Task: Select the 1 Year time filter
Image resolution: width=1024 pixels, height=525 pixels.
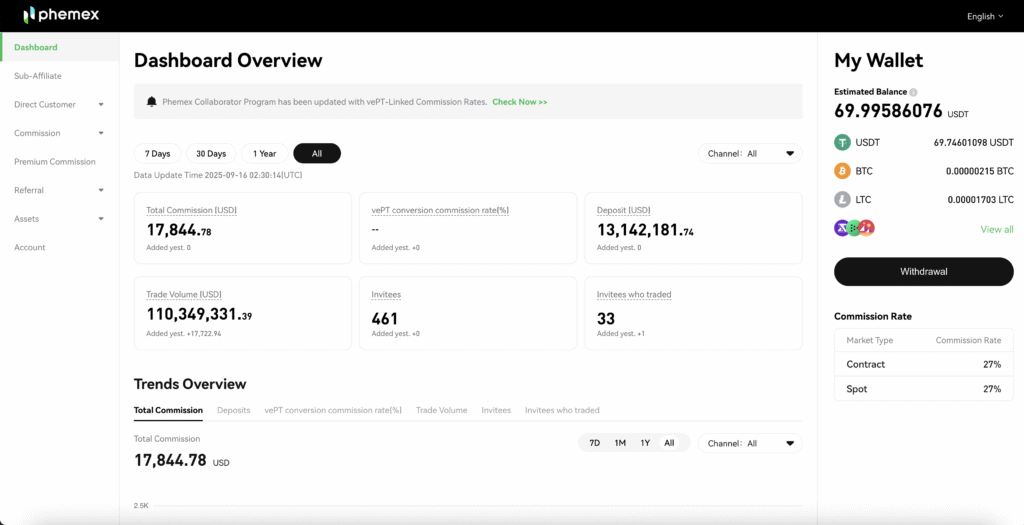Action: click(264, 154)
